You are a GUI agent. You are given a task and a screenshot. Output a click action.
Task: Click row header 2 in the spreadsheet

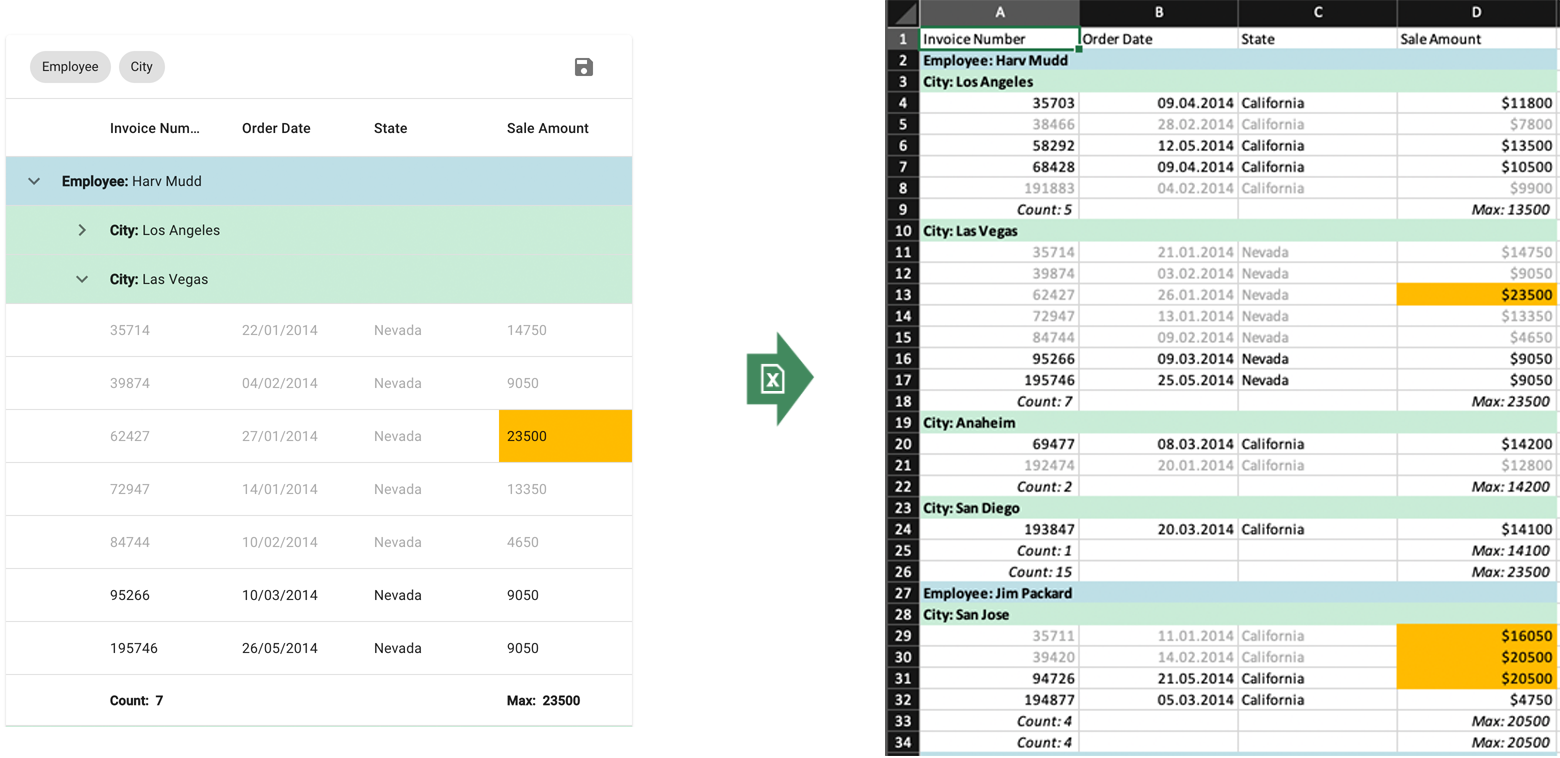coord(903,60)
